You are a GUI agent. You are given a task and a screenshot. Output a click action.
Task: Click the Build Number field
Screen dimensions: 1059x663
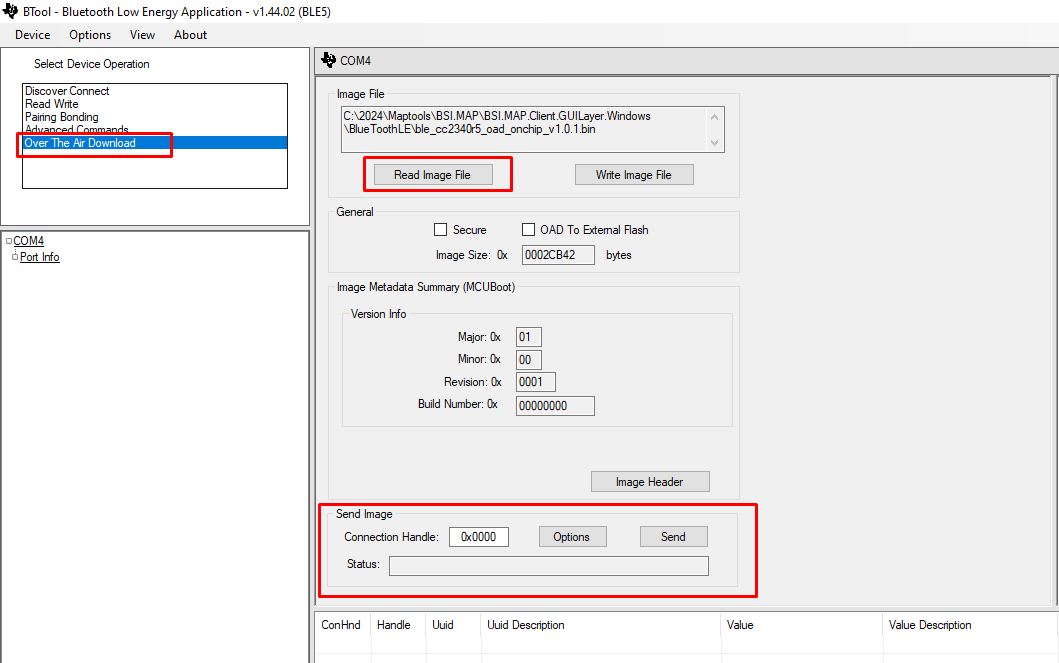(x=555, y=406)
